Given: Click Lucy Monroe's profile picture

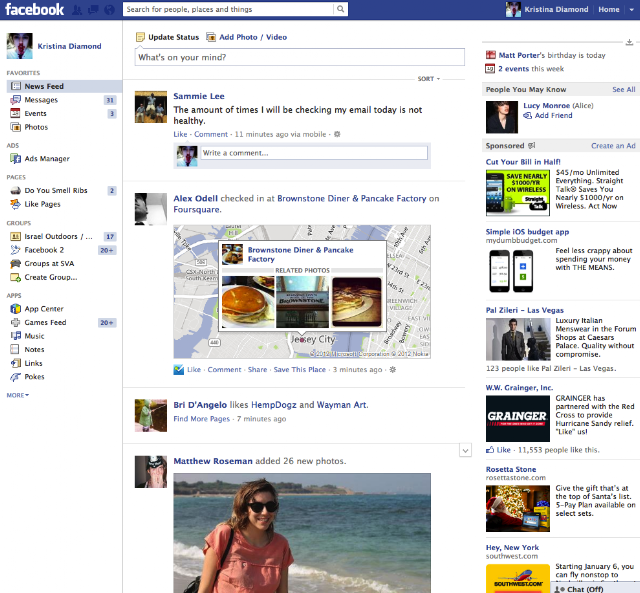Looking at the screenshot, I should pyautogui.click(x=502, y=117).
